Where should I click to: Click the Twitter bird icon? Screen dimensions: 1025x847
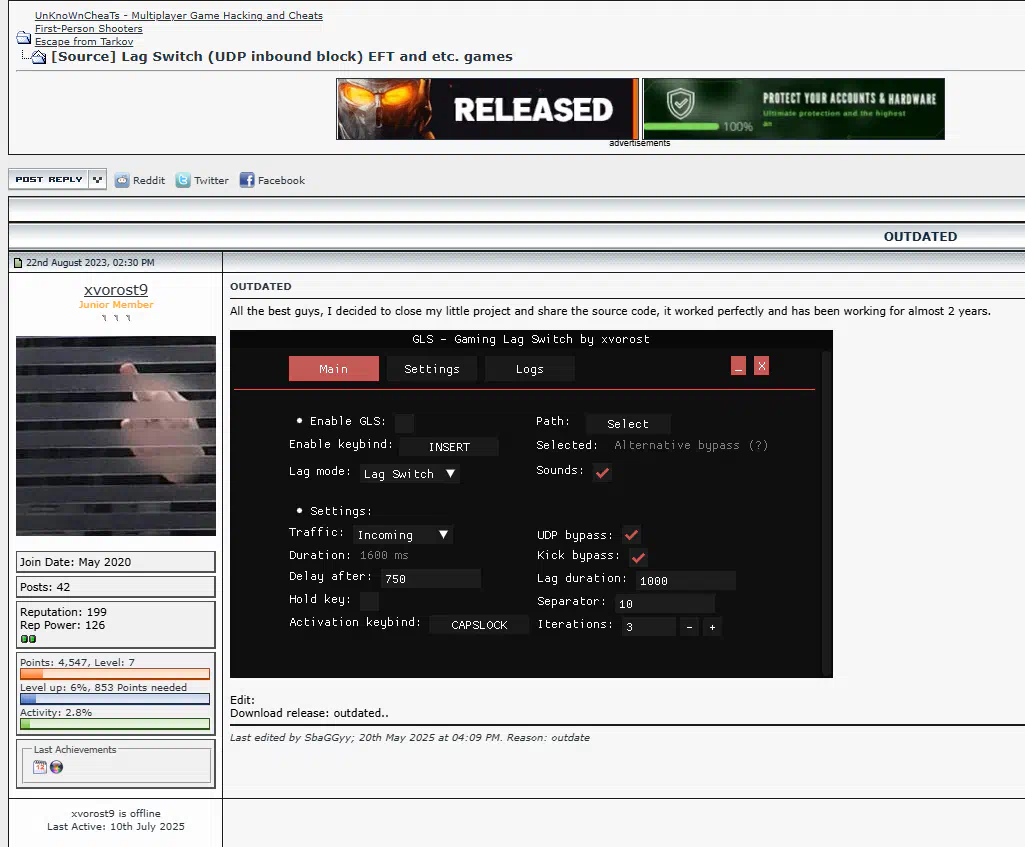coord(183,180)
